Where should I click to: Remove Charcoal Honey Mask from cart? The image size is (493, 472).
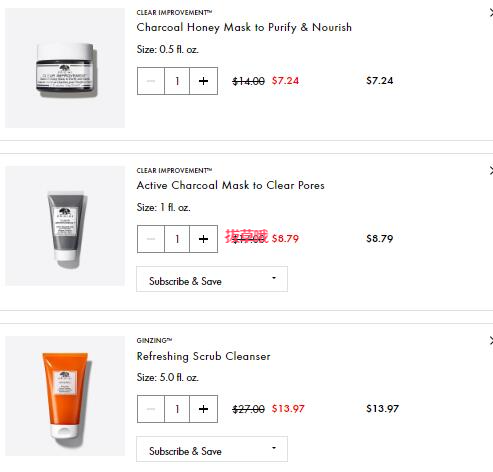pos(491,13)
